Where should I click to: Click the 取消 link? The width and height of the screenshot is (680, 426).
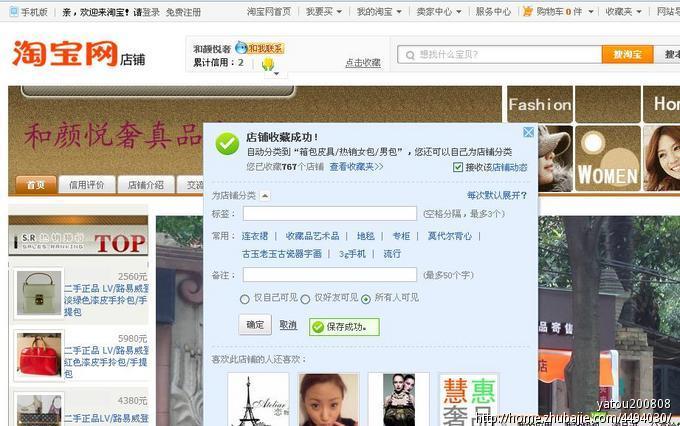(288, 325)
